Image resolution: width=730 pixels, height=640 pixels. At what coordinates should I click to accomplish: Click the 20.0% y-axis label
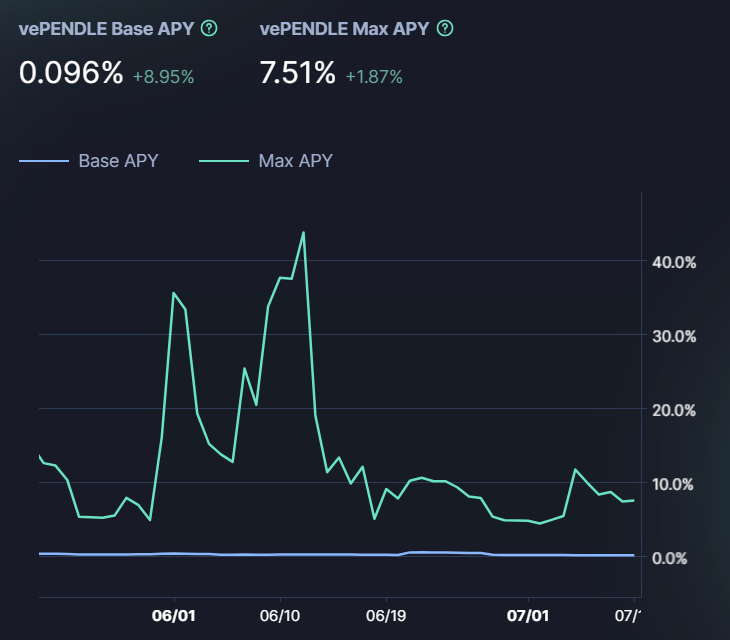[x=674, y=411]
